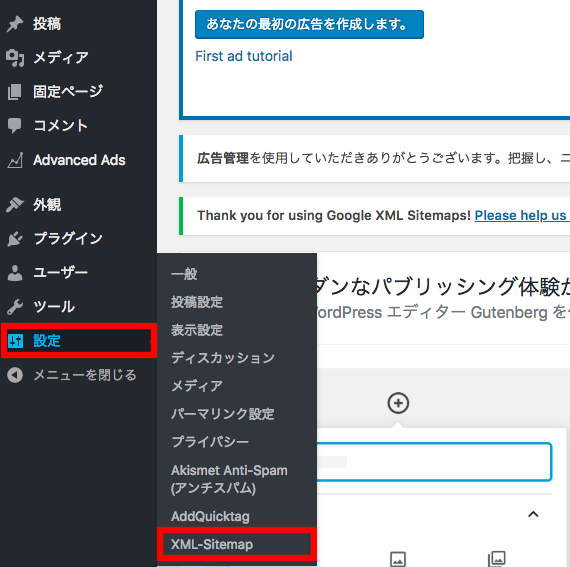Image resolution: width=570 pixels, height=567 pixels.
Task: Open Akismet Anti-Spam settings entry
Action: pos(229,479)
